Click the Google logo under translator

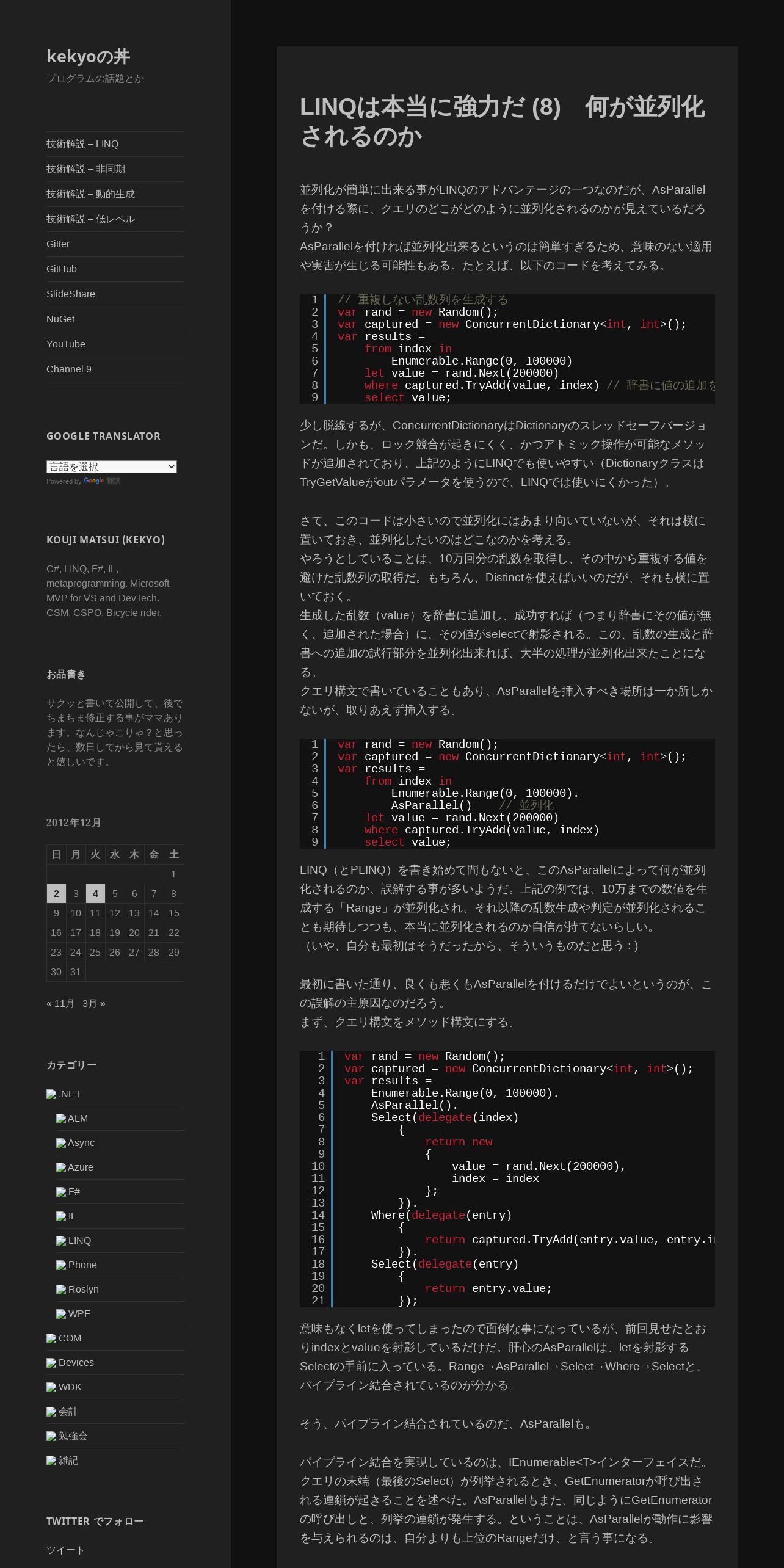coord(93,481)
